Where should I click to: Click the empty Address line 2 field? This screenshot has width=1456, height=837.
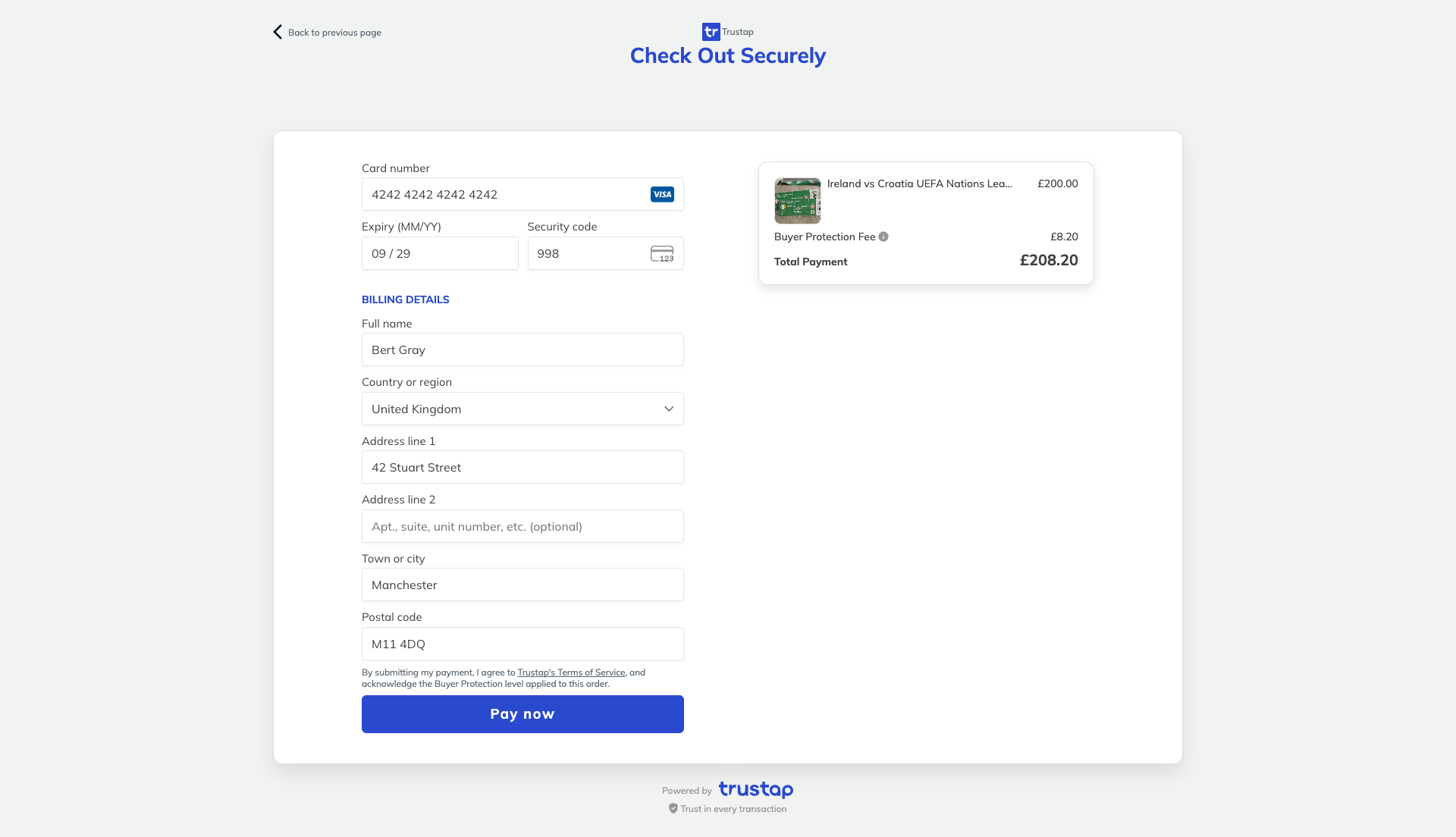(522, 527)
